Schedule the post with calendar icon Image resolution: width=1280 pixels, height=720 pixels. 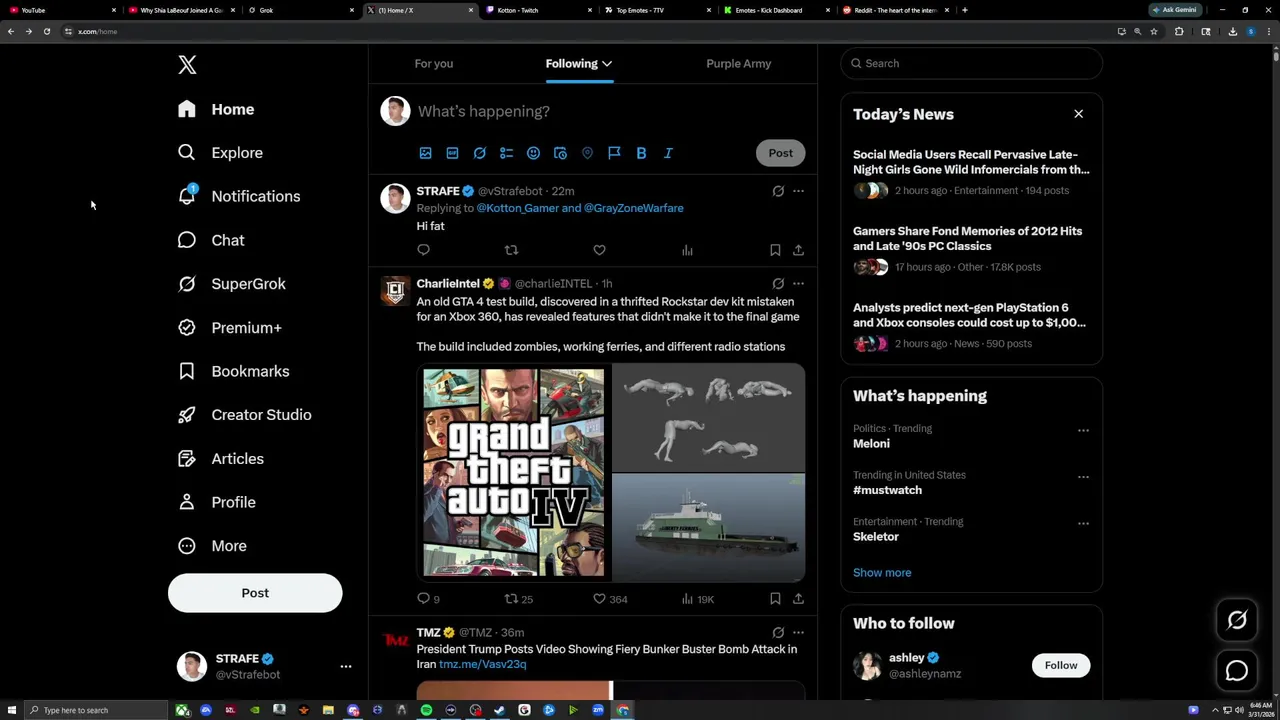pos(560,153)
